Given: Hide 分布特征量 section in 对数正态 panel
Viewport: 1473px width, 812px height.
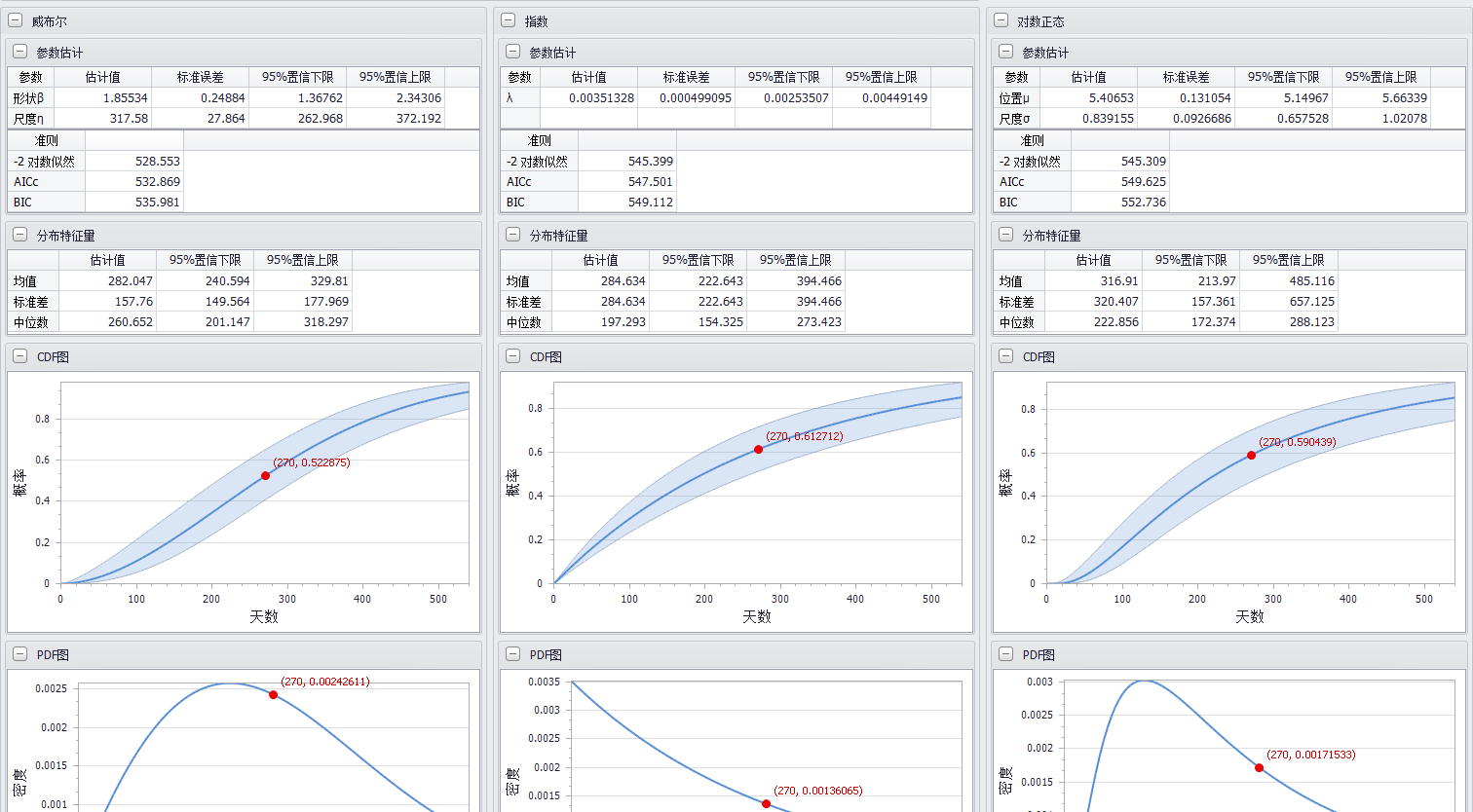Looking at the screenshot, I should pyautogui.click(x=1005, y=236).
